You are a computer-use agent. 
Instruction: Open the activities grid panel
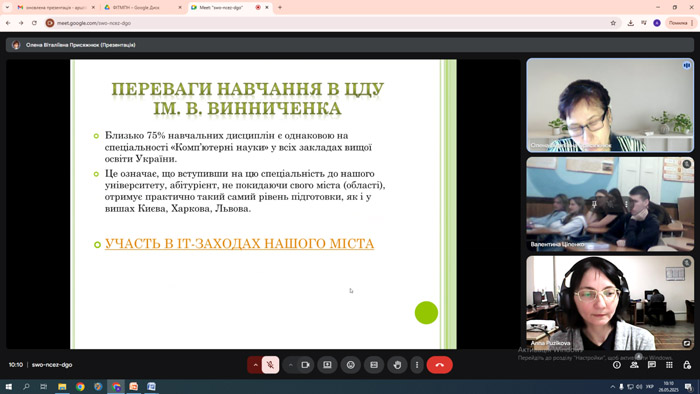(x=669, y=365)
